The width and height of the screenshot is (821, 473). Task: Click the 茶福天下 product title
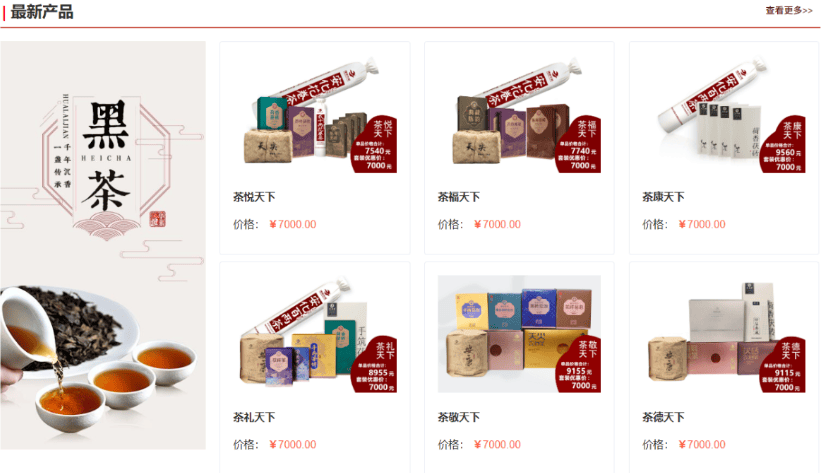tap(459, 197)
